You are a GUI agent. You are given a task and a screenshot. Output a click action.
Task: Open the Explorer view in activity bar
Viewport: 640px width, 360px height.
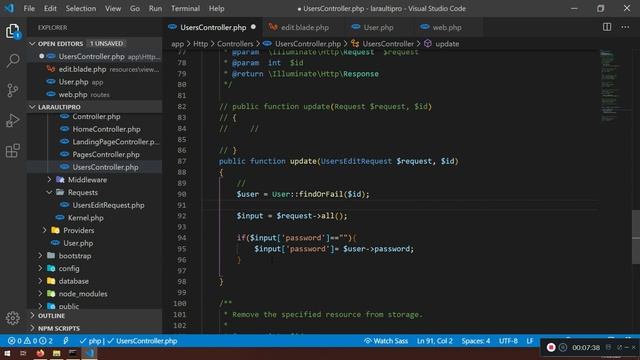13,31
